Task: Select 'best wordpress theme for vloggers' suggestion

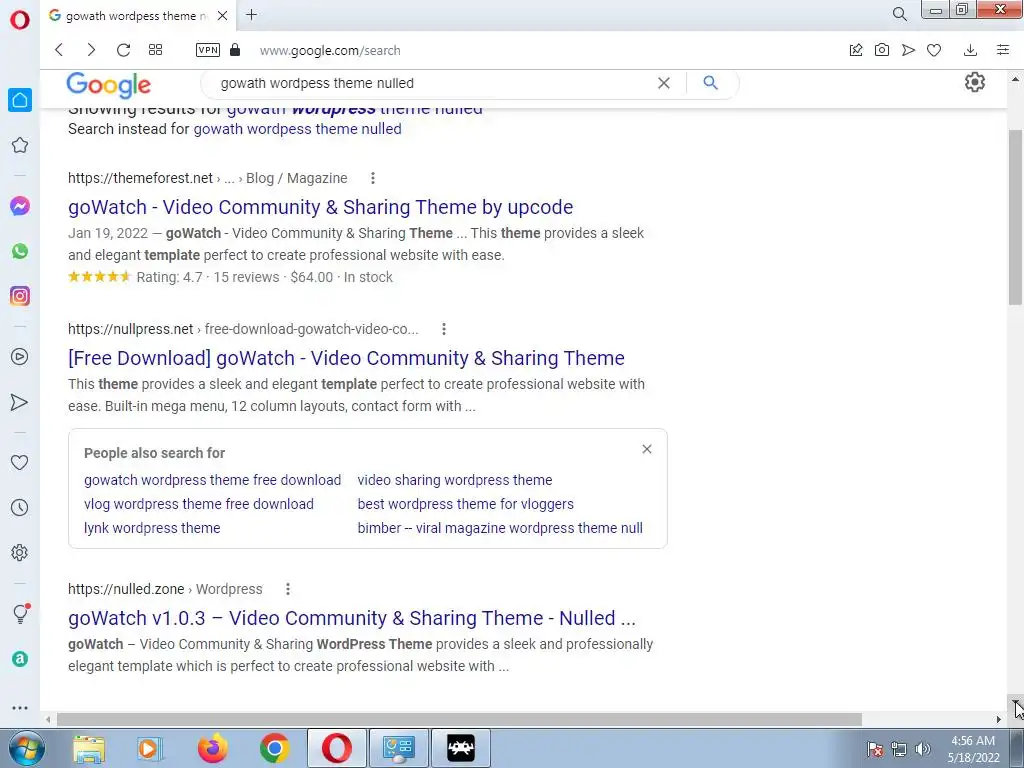Action: (x=466, y=504)
